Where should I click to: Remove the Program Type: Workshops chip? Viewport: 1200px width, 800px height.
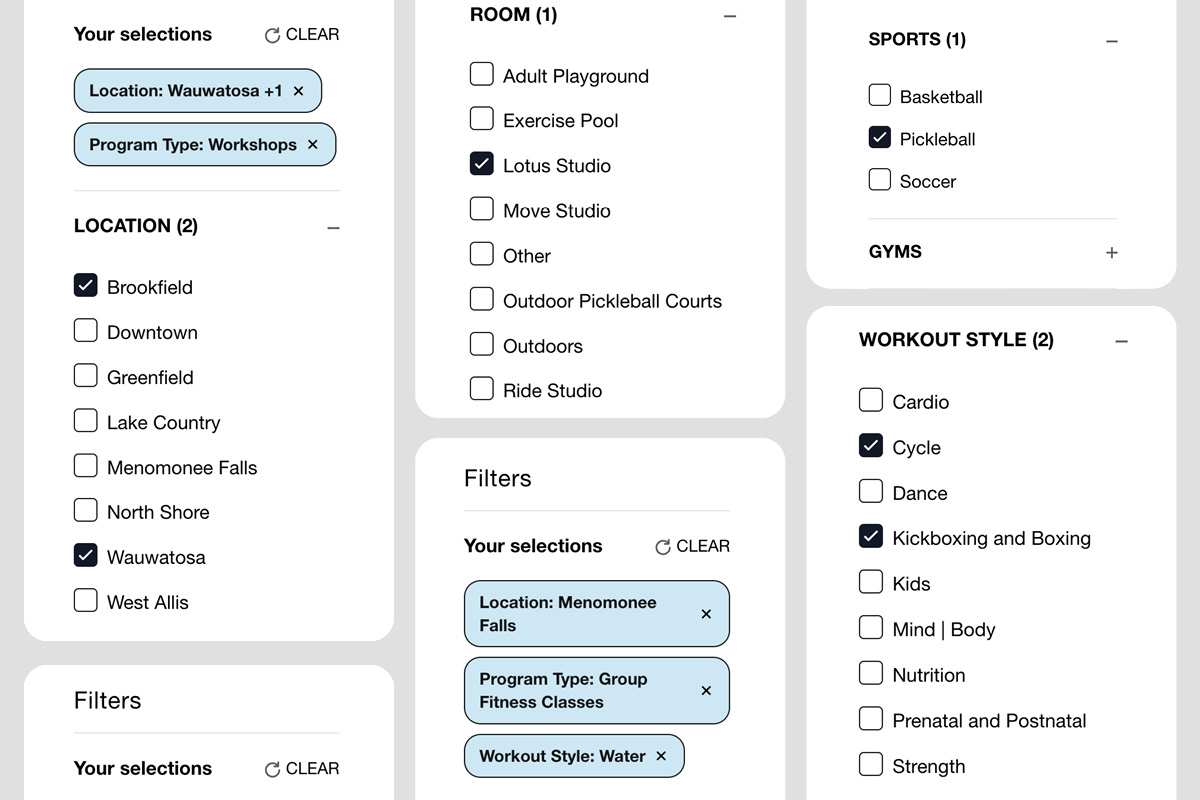point(312,145)
